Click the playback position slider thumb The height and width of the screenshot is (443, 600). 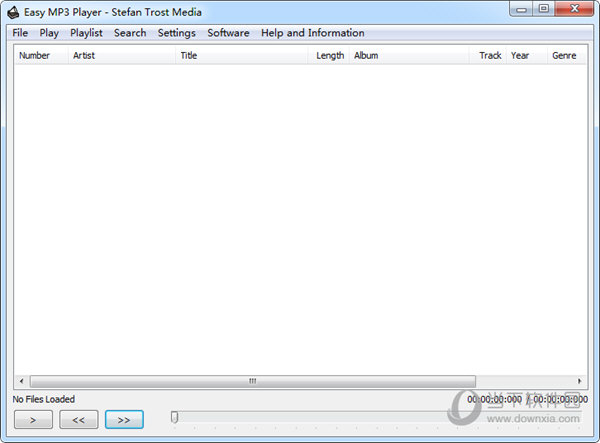[x=174, y=417]
